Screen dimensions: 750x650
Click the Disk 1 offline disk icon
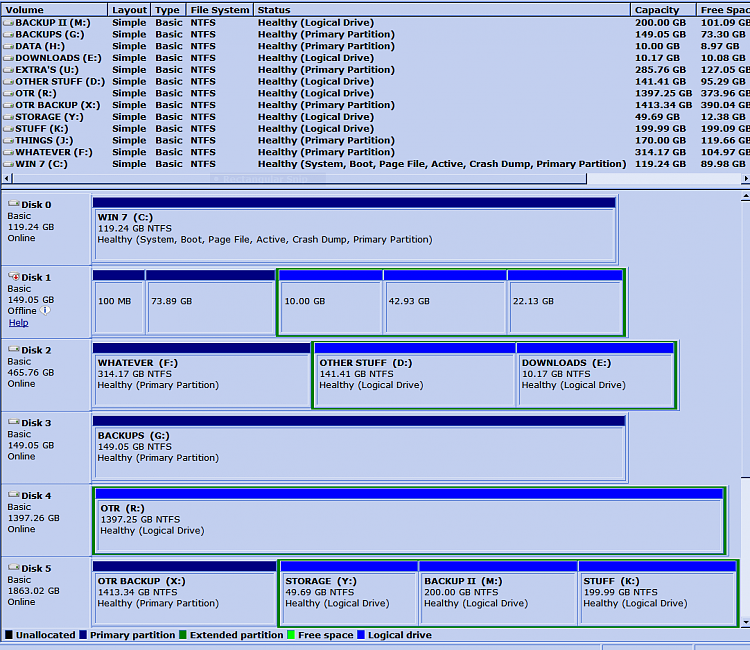(x=13, y=276)
